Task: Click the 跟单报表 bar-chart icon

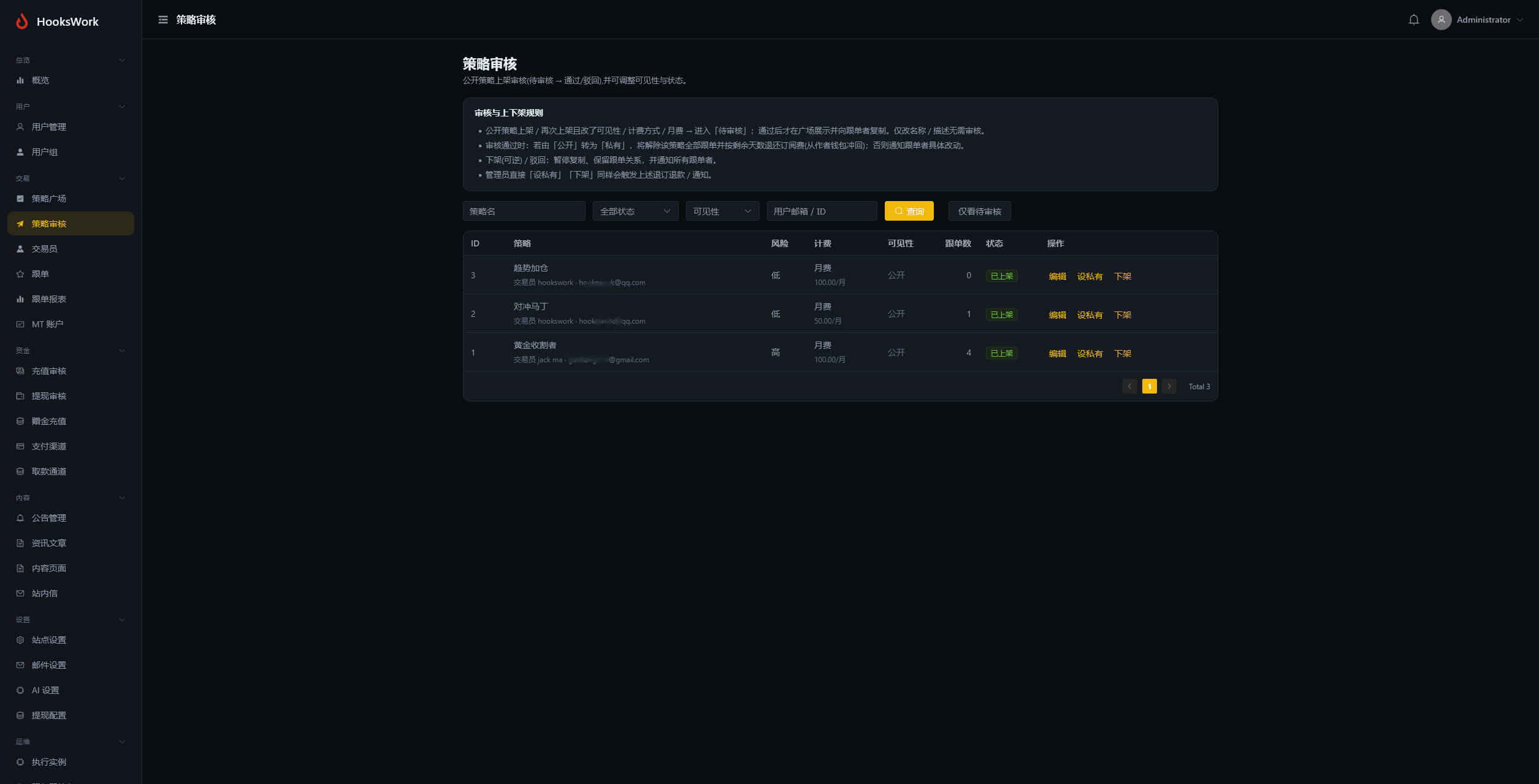Action: (20, 299)
